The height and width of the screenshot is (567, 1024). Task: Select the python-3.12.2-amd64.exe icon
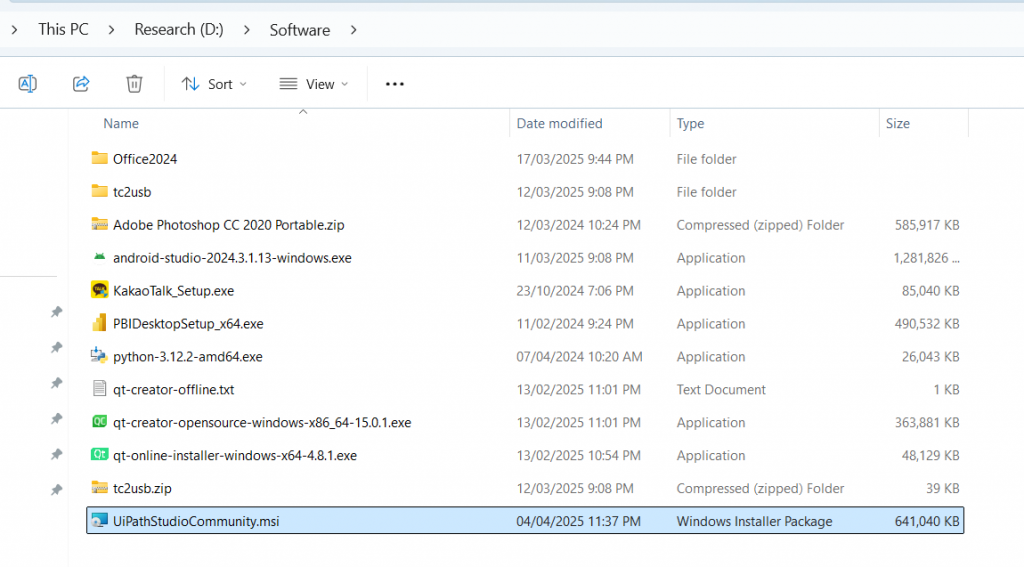coord(99,355)
